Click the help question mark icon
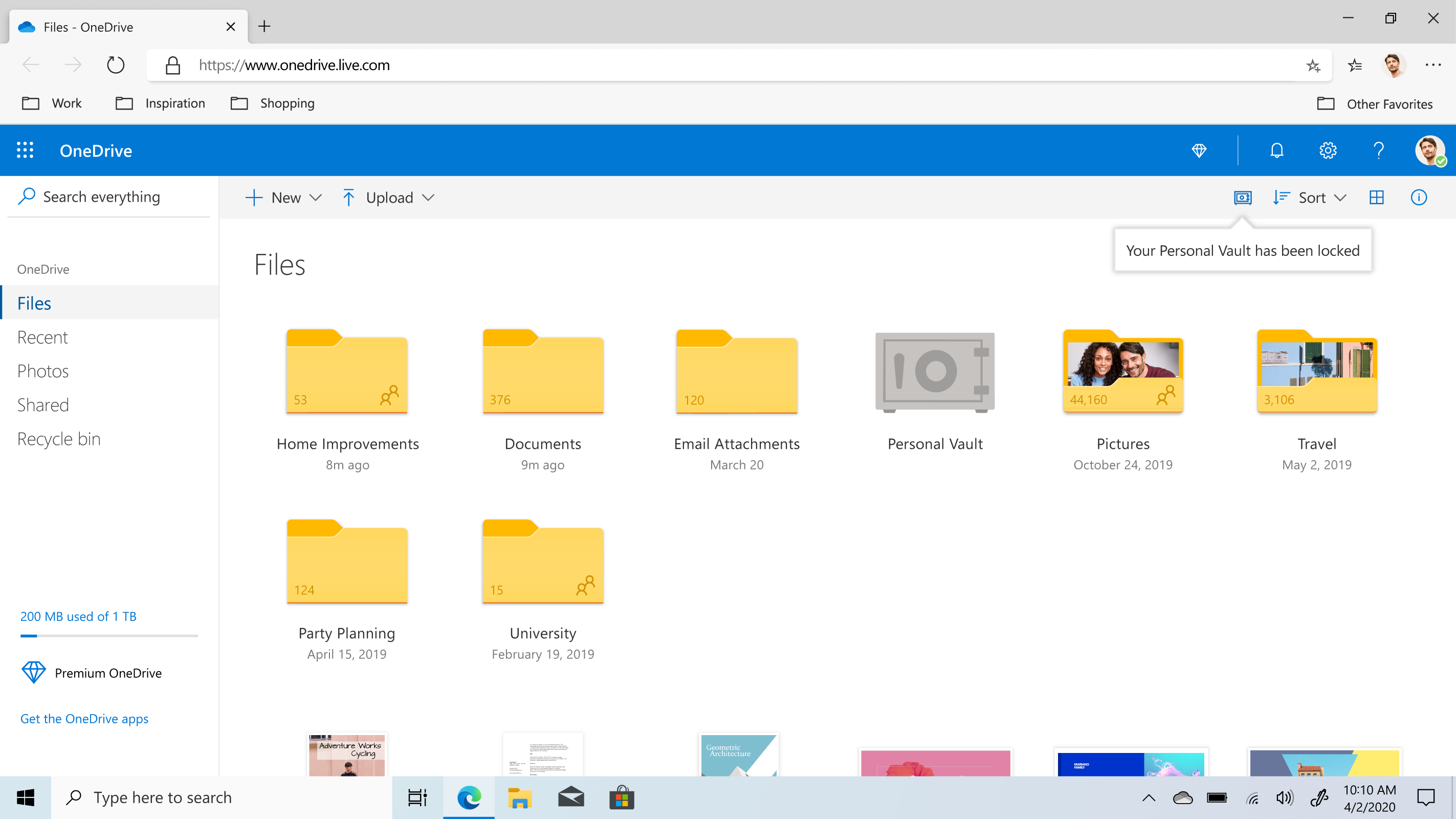This screenshot has width=1456, height=819. (1379, 150)
